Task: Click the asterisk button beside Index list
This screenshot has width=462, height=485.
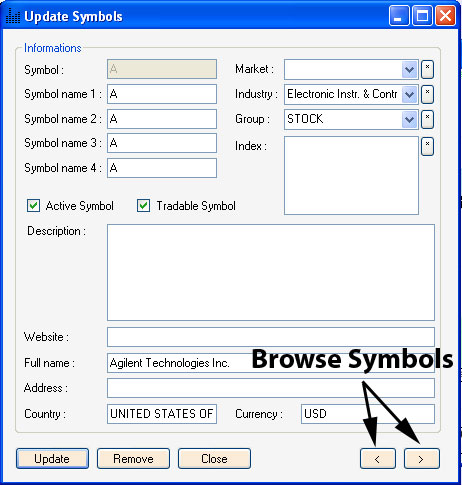Action: point(427,146)
